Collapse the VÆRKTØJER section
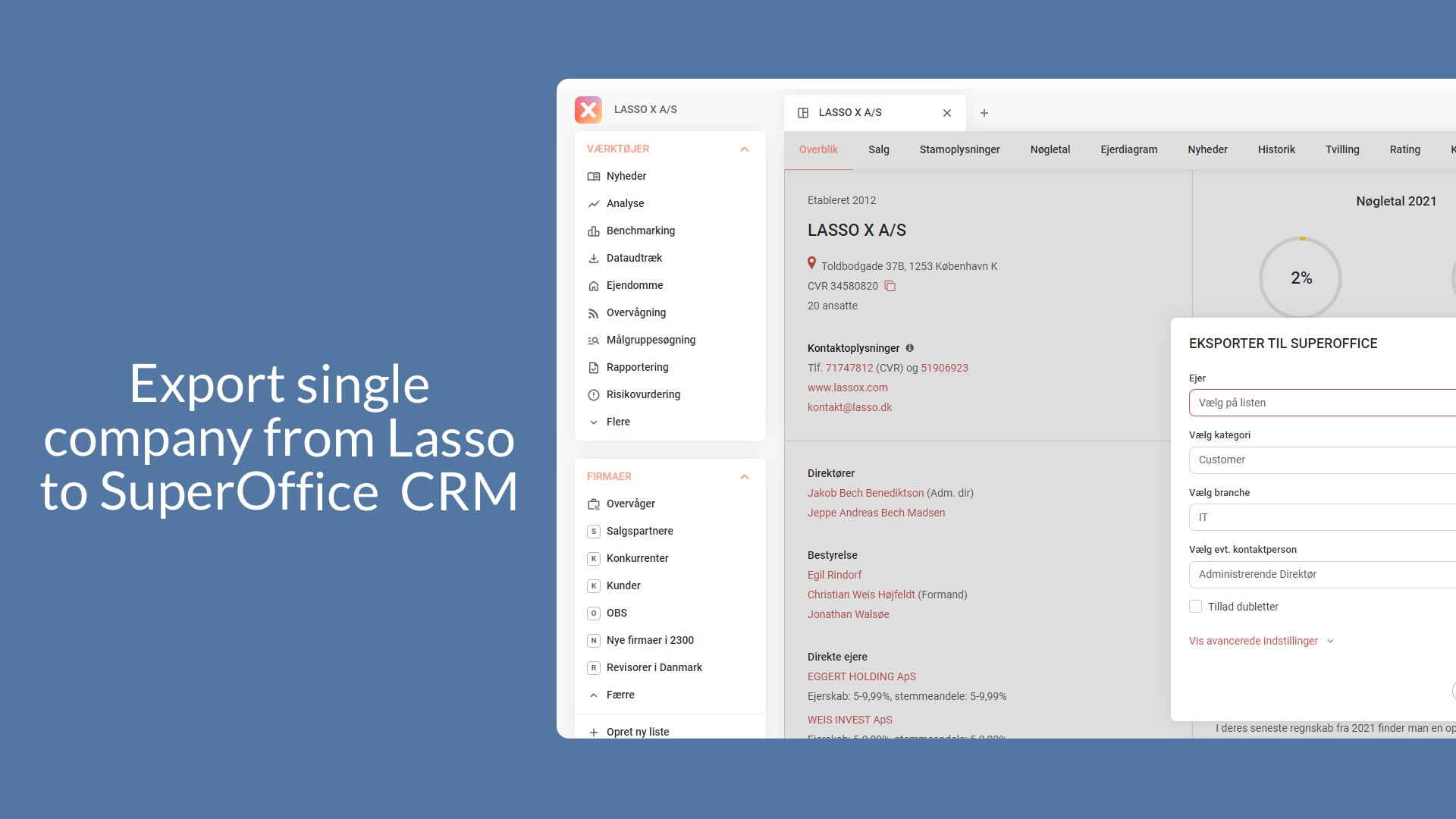 [745, 149]
